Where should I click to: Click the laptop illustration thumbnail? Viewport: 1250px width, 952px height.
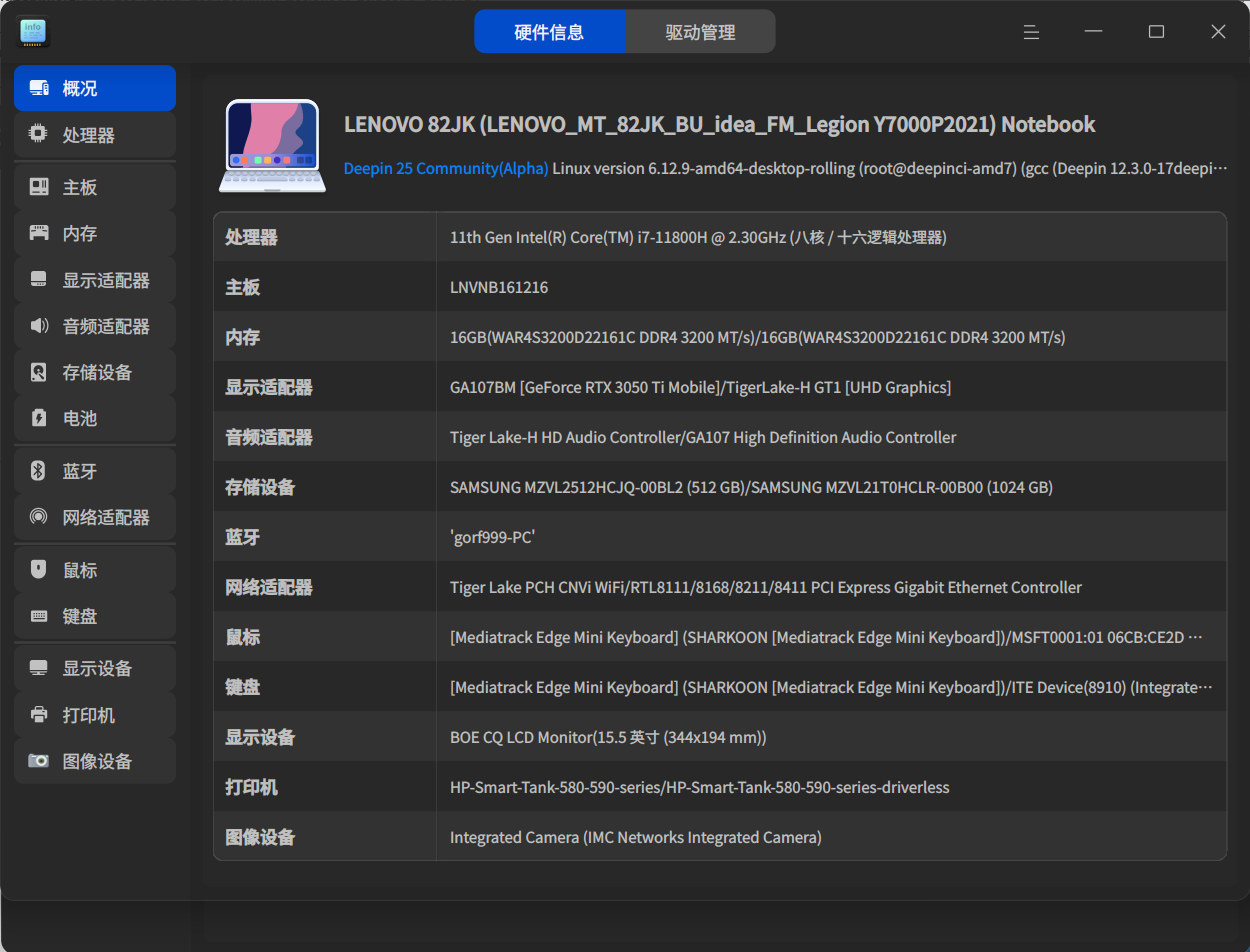pyautogui.click(x=270, y=145)
